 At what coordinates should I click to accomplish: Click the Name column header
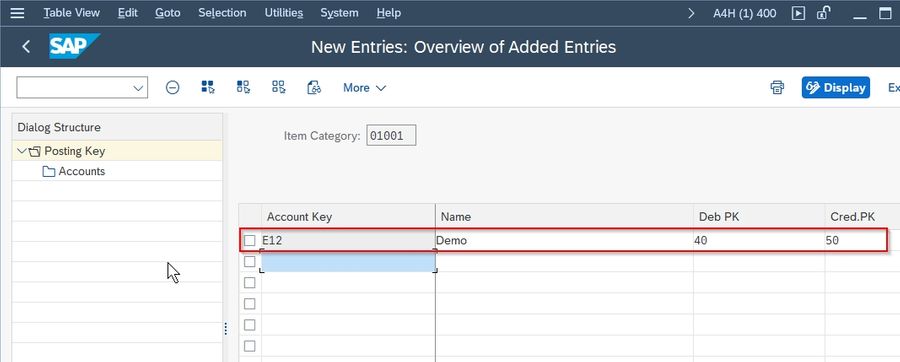click(x=564, y=217)
